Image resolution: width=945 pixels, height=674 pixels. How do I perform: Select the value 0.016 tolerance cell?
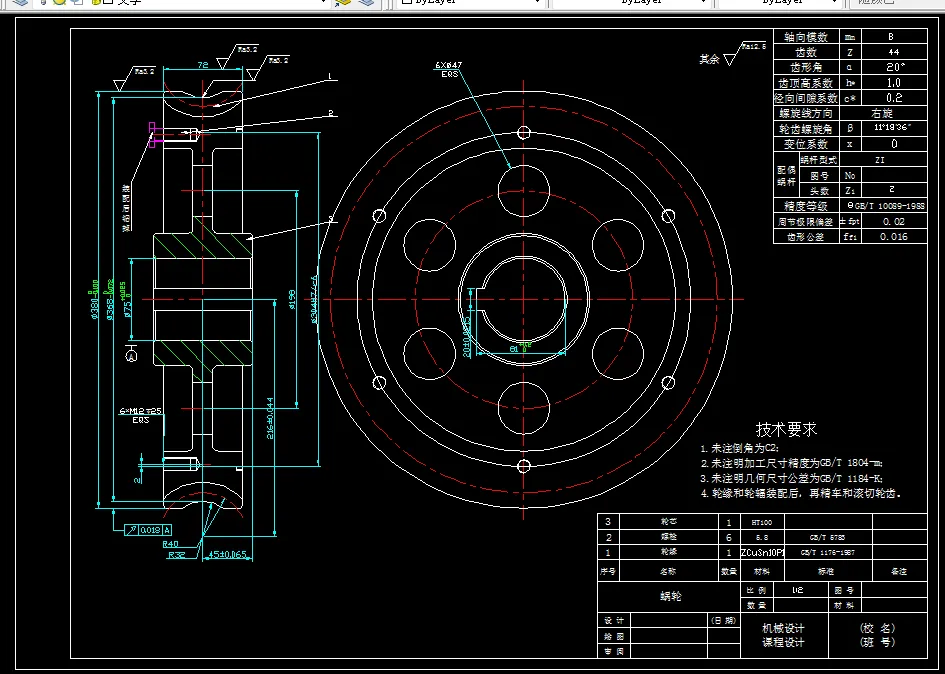pyautogui.click(x=894, y=237)
